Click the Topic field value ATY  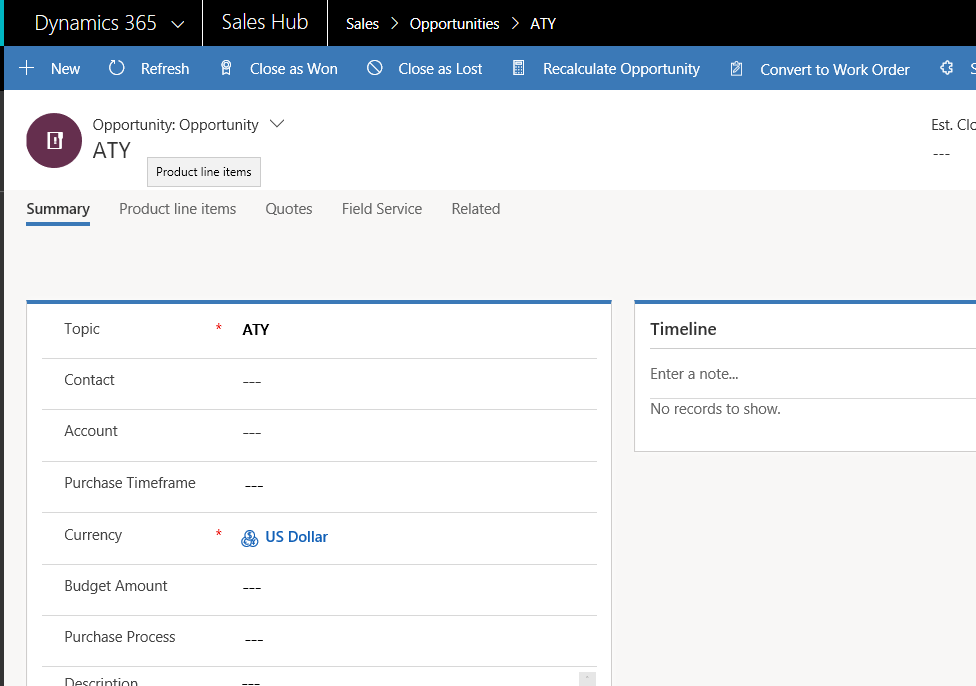click(x=256, y=328)
